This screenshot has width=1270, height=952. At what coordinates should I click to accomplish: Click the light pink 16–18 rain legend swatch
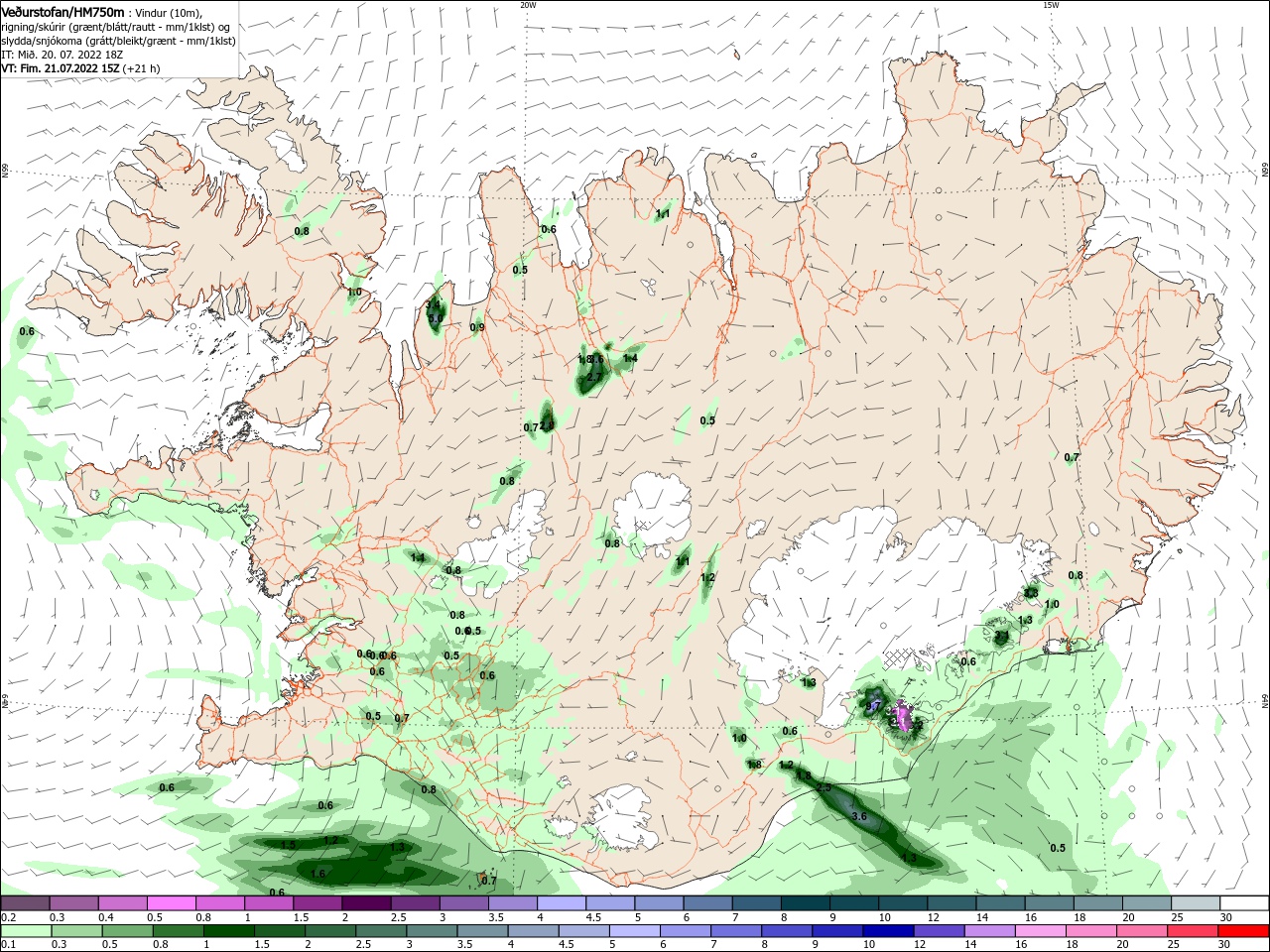click(x=1039, y=931)
